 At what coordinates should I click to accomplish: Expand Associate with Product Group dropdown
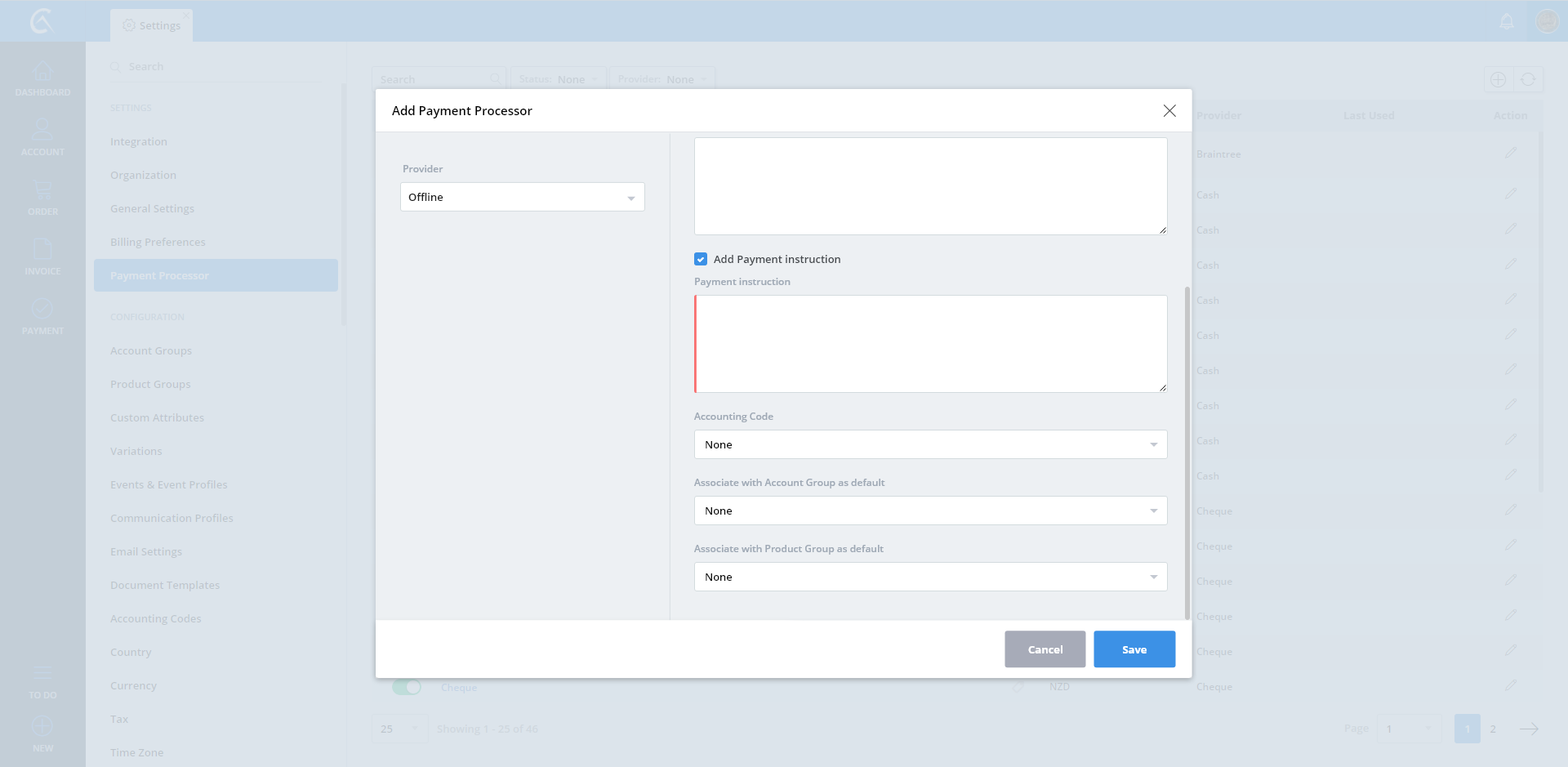click(x=930, y=577)
